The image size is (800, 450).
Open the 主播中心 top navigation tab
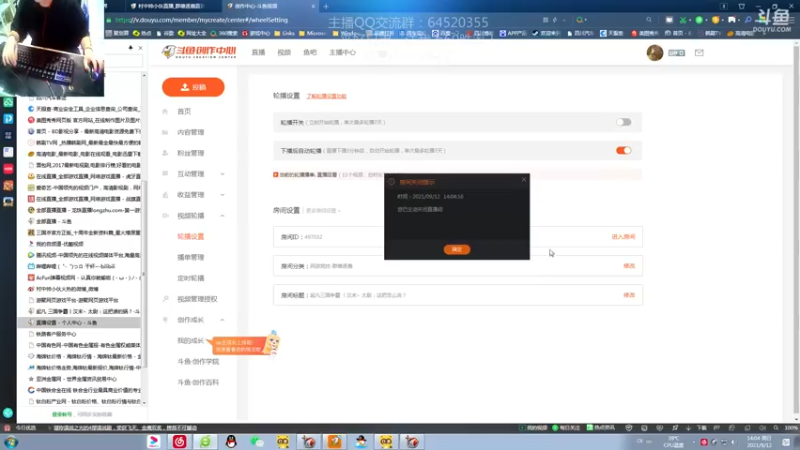click(342, 53)
